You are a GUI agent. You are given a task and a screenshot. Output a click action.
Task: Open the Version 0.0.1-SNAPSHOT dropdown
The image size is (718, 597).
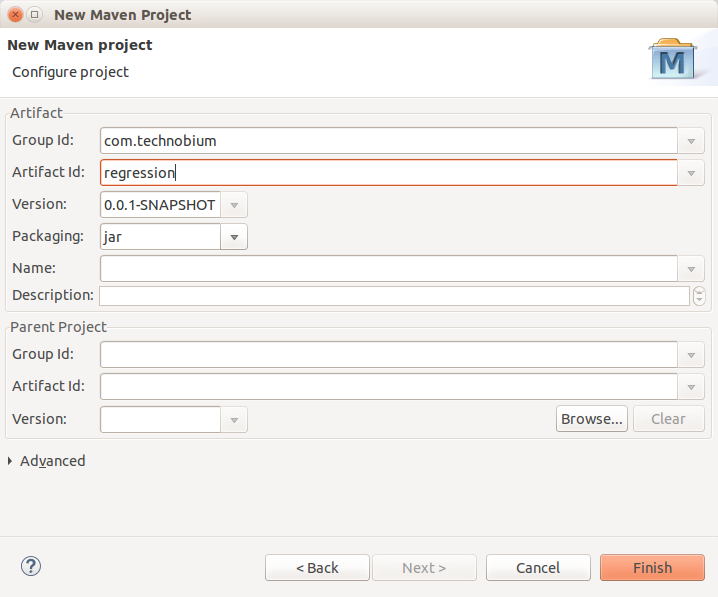(234, 205)
